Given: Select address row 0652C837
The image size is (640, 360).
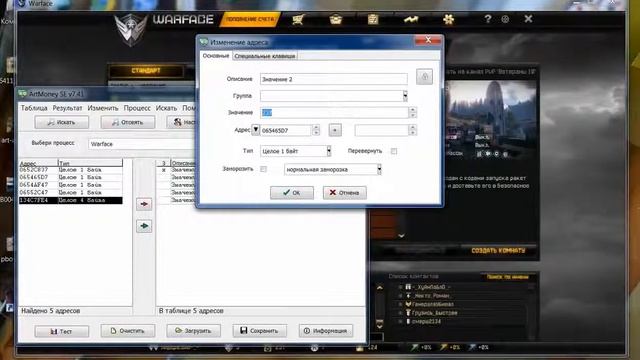Looking at the screenshot, I should (71, 170).
